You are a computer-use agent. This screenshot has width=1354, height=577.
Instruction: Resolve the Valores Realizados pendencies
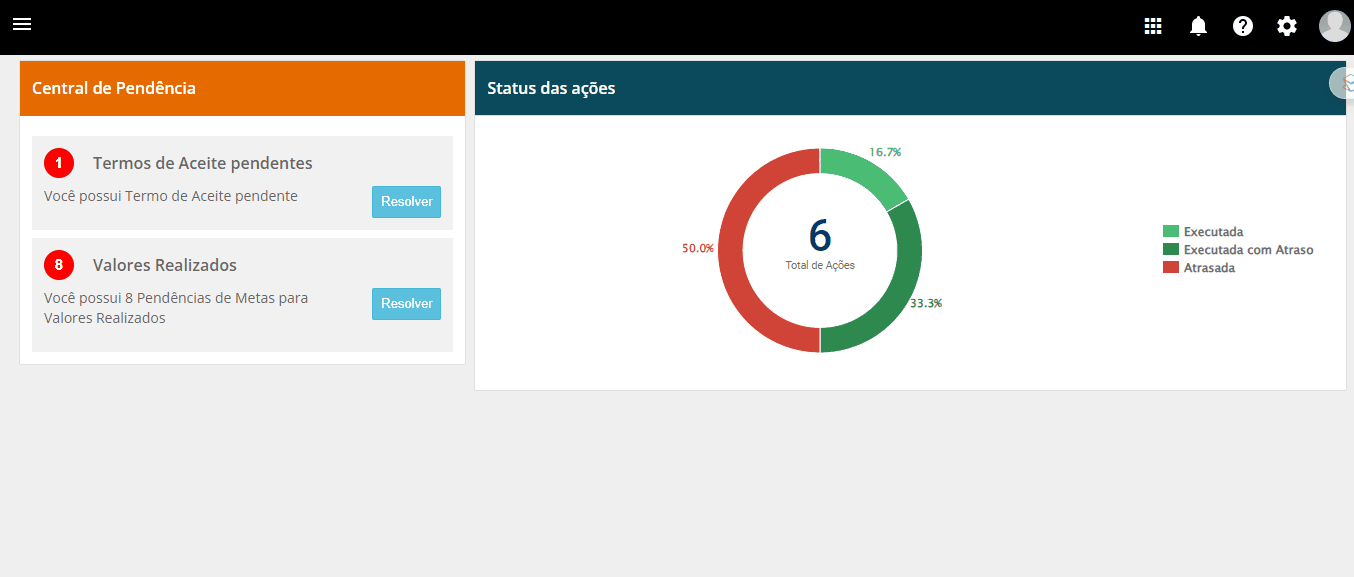pyautogui.click(x=406, y=304)
